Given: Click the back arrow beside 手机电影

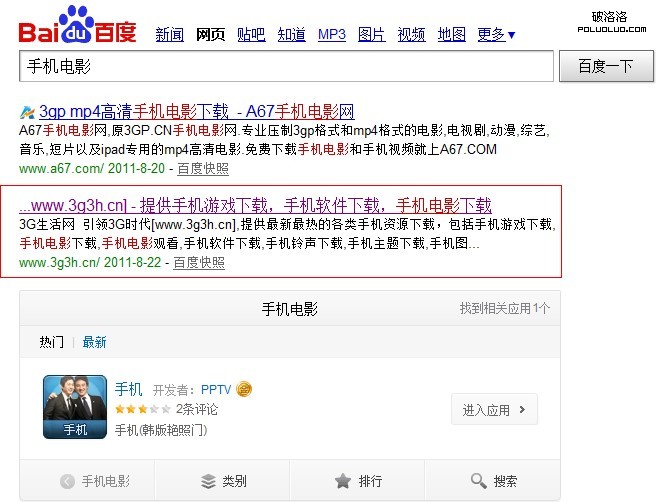Looking at the screenshot, I should click(x=67, y=481).
